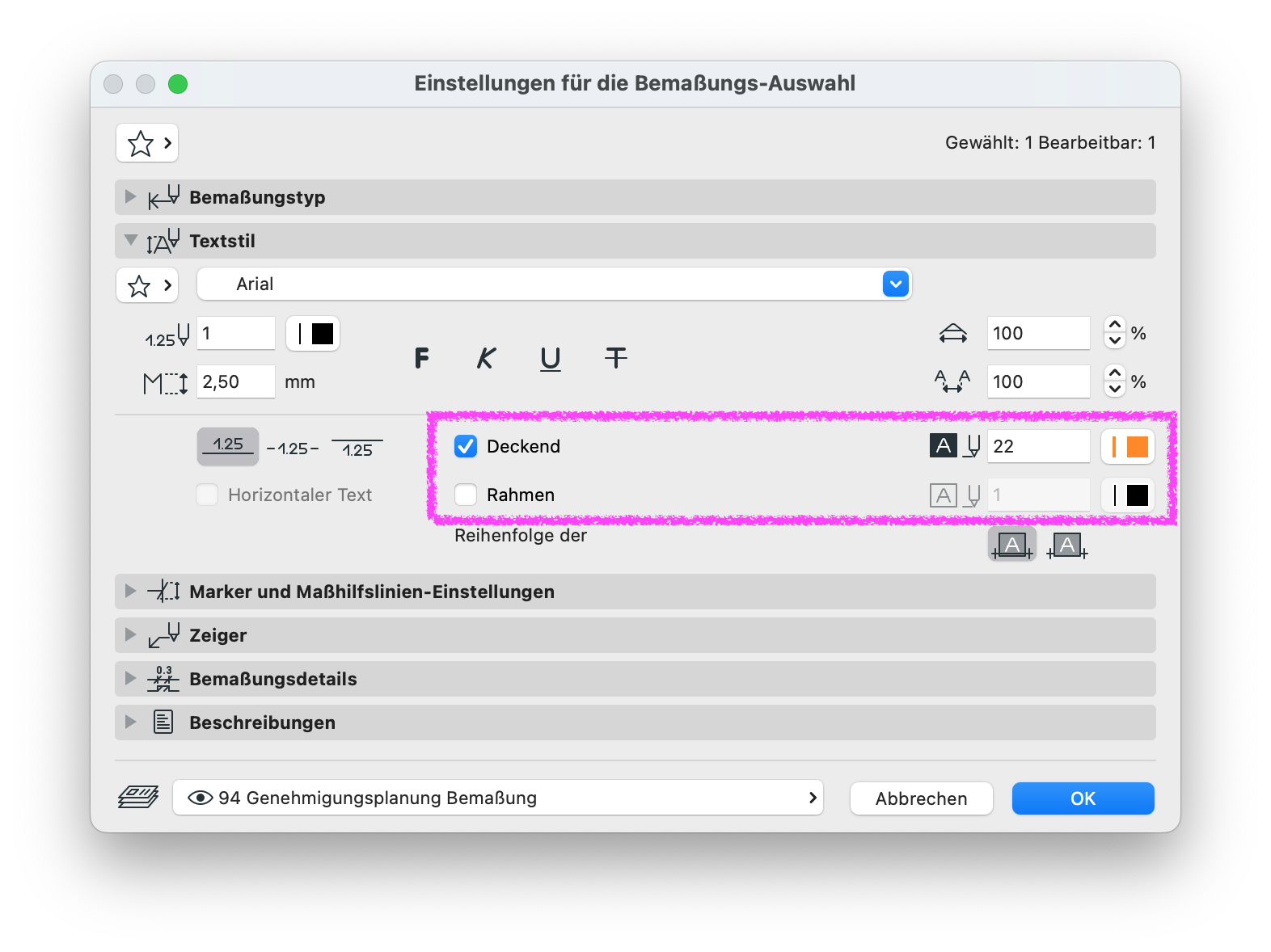
Task: Click the text pen icon beside value 1
Action: click(x=167, y=335)
